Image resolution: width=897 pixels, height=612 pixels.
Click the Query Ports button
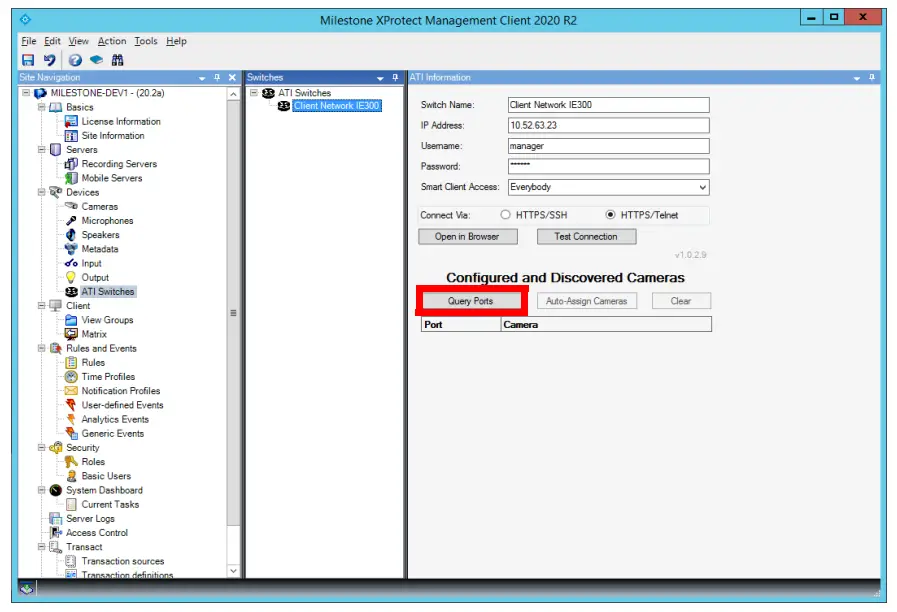click(470, 301)
